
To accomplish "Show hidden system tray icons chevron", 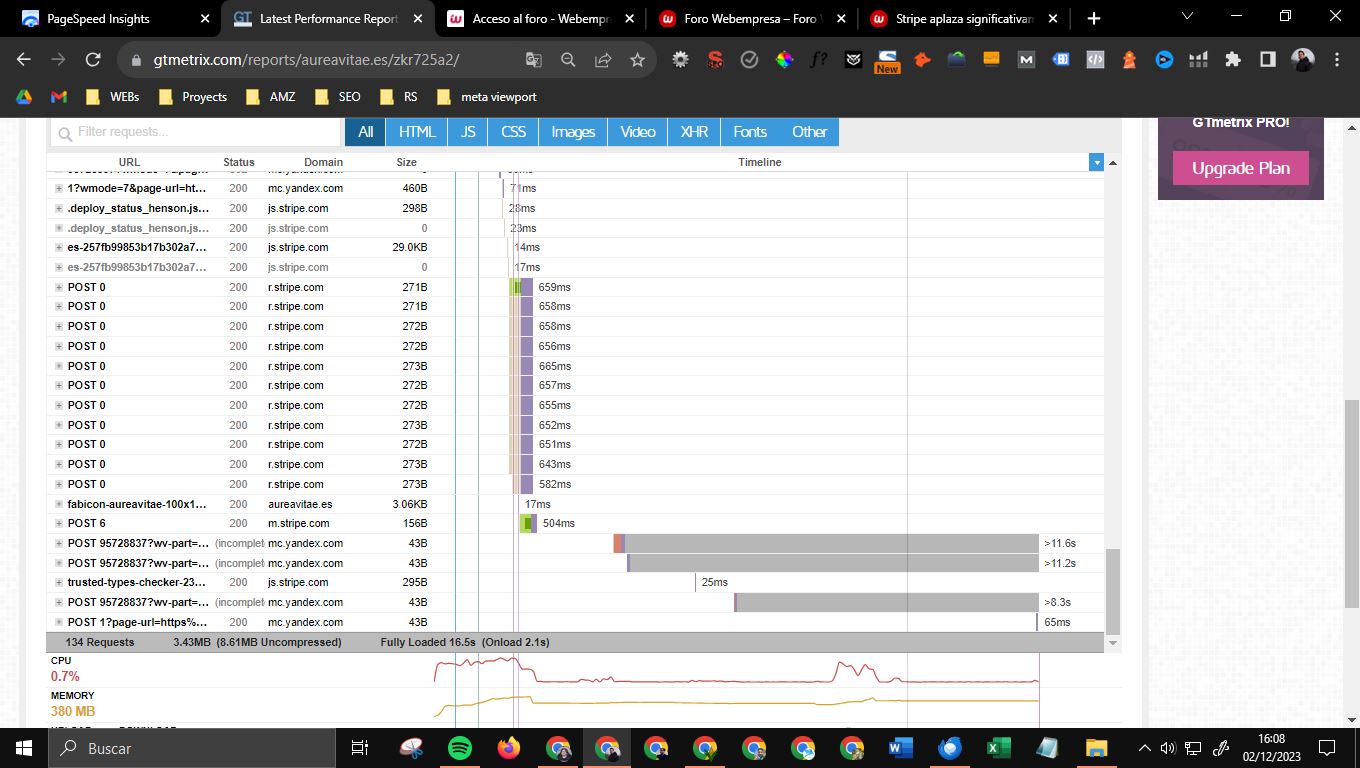I will pos(1144,747).
